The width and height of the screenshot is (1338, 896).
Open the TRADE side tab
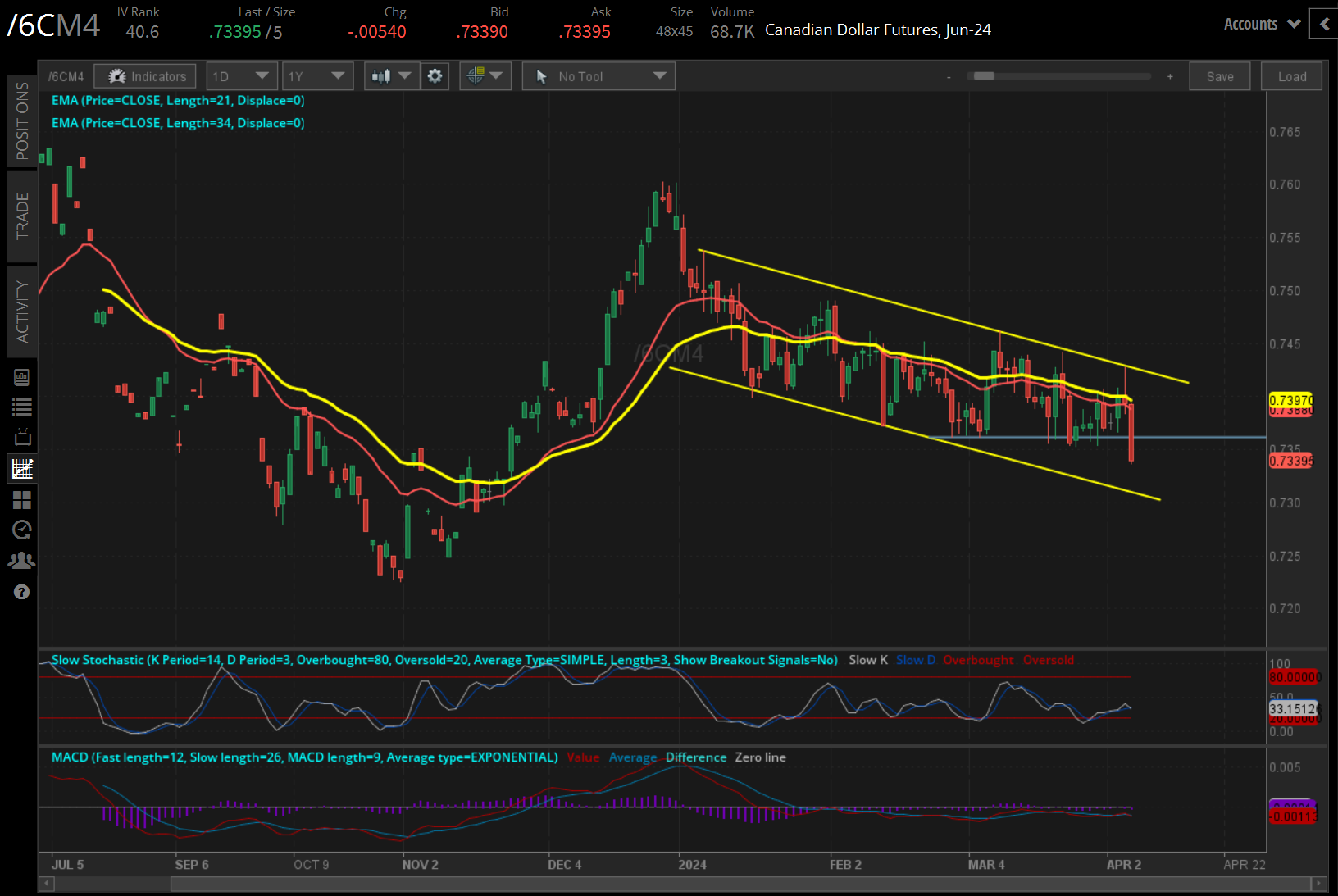coord(22,216)
